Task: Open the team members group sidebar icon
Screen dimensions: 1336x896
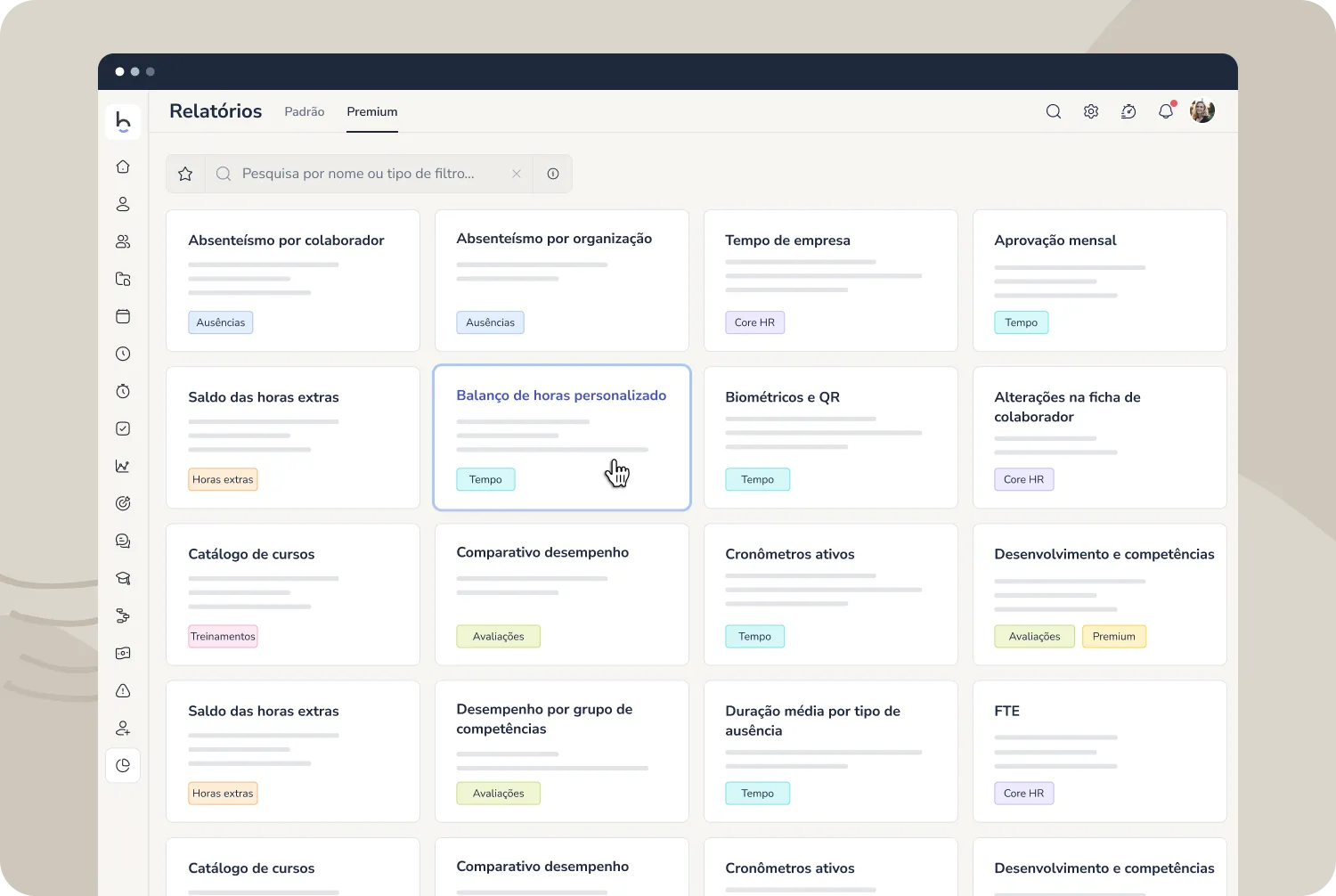Action: pyautogui.click(x=123, y=241)
